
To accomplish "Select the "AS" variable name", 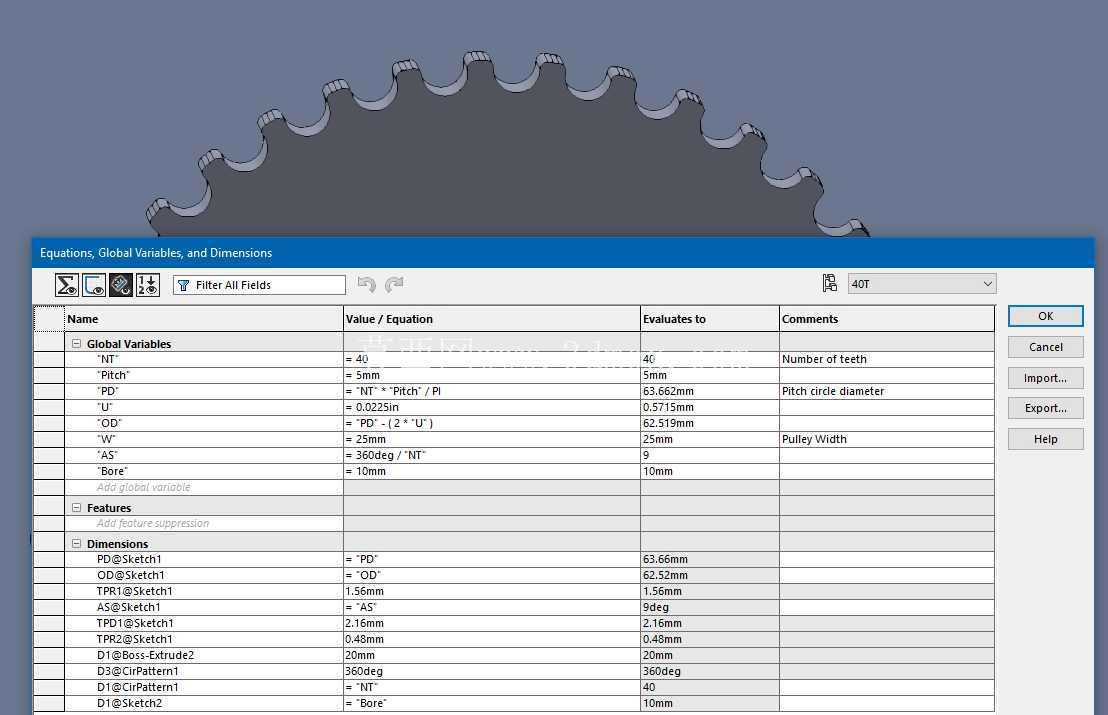I will 107,455.
